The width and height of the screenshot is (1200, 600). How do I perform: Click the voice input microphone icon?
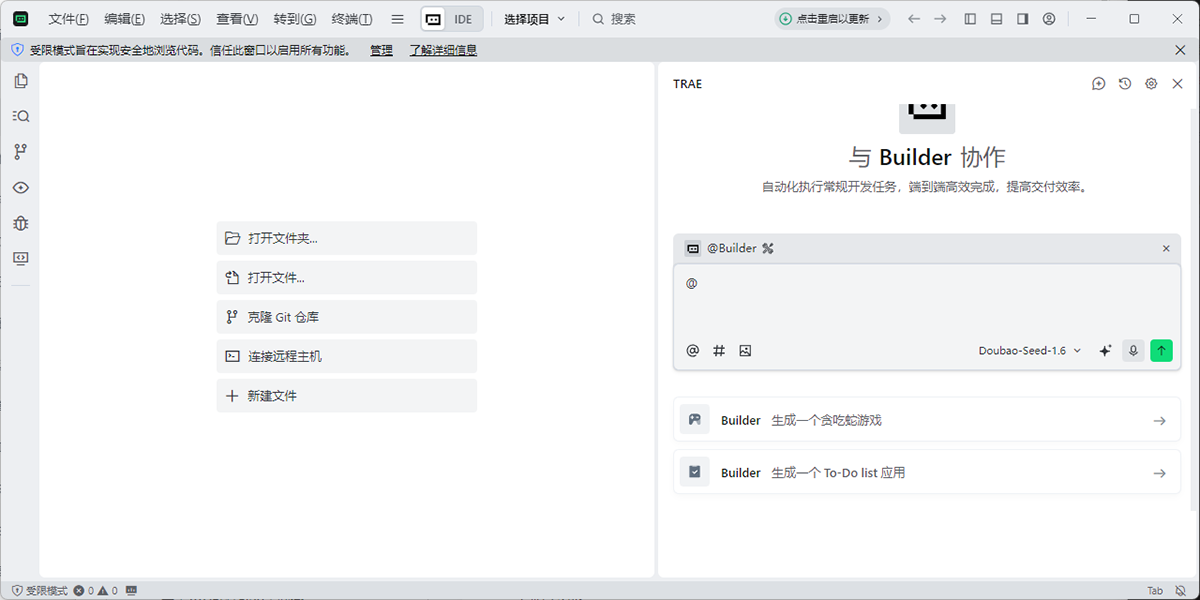pos(1133,351)
